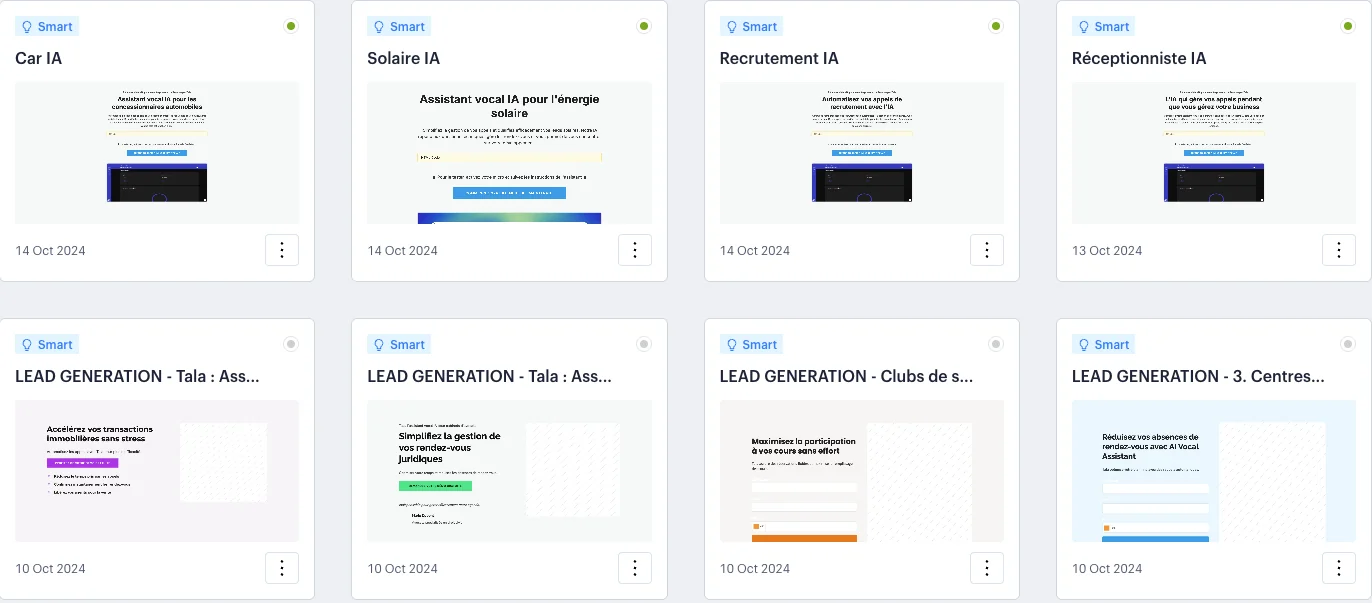Screen dimensions: 1372x603
Task: Click the green status dot on Car IA
Action: point(291,26)
